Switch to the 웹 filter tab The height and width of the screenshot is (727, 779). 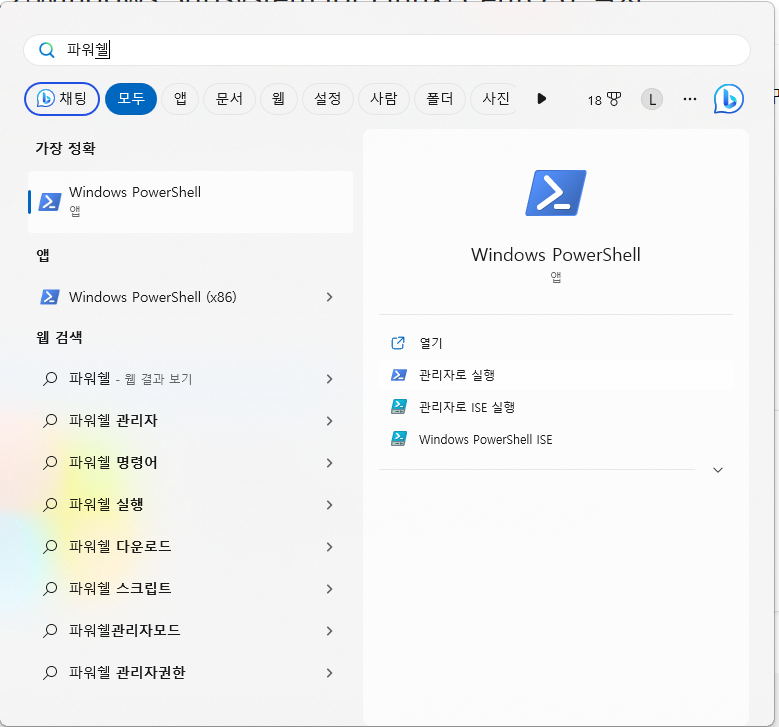(x=278, y=99)
